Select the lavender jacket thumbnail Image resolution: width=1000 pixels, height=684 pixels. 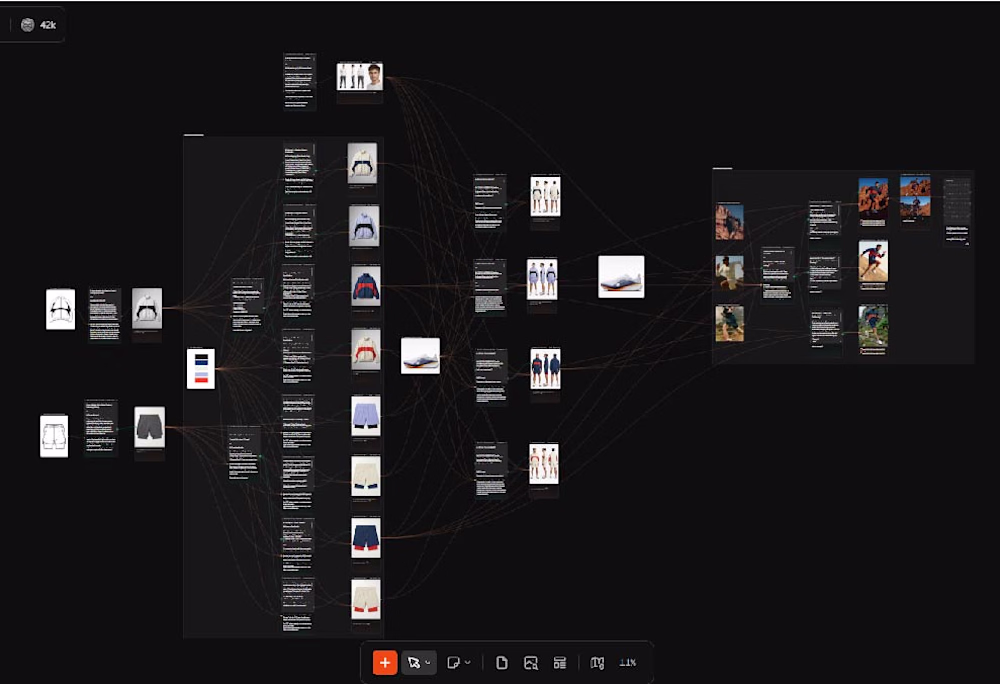[x=364, y=226]
